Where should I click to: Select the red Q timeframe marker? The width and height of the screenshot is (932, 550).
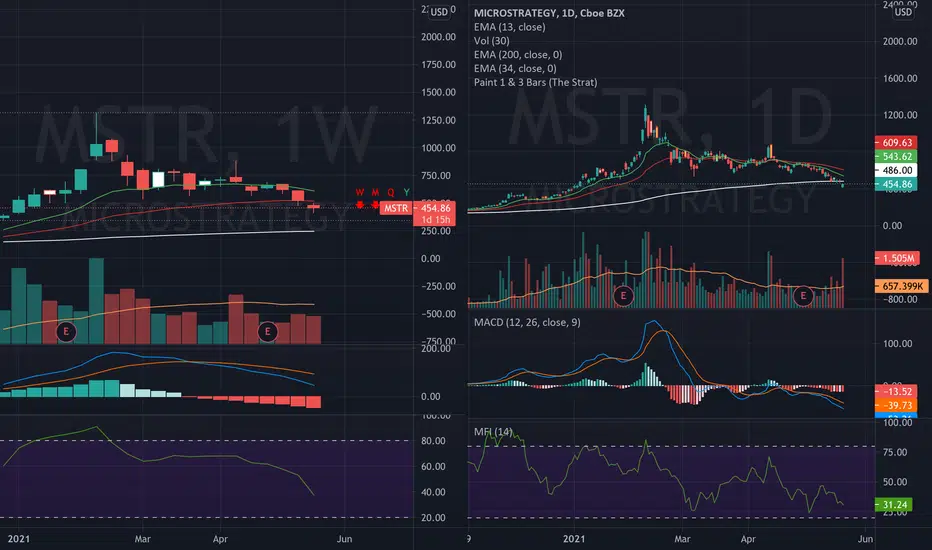391,192
